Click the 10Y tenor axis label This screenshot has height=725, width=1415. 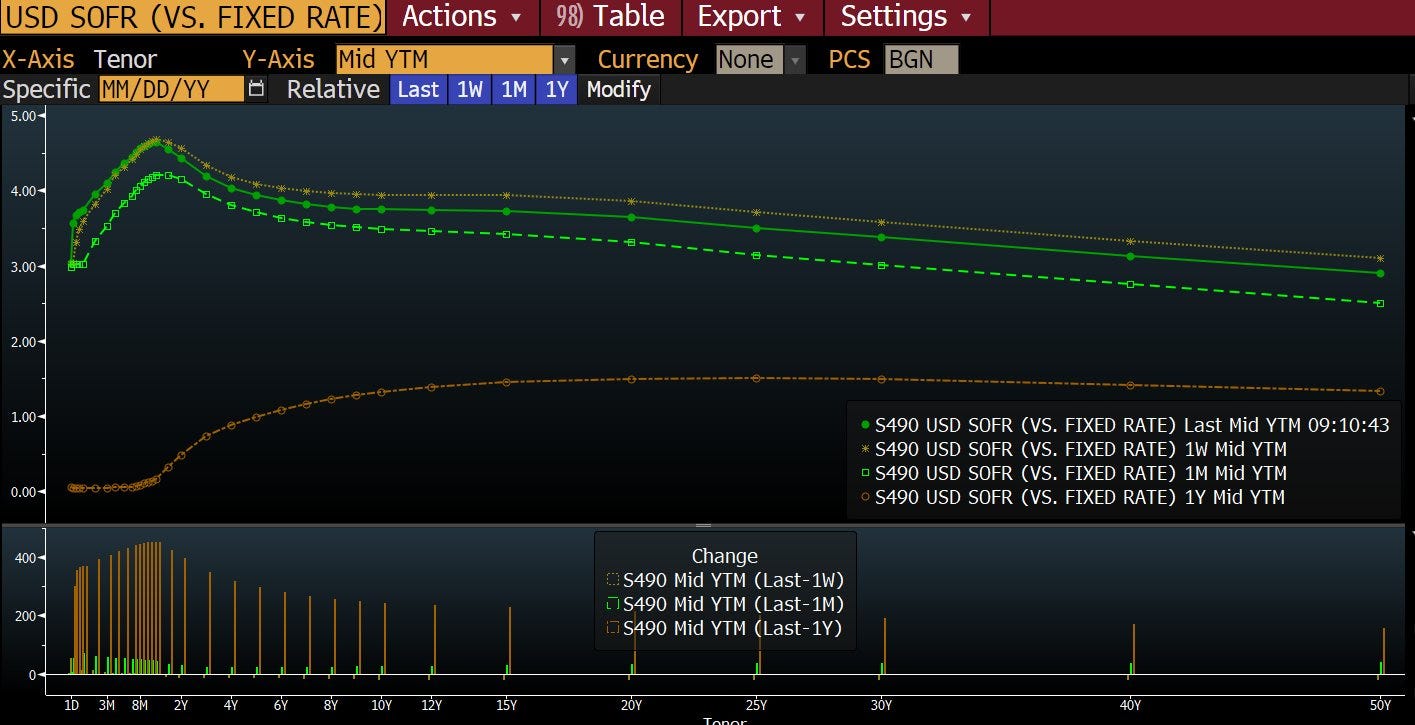[381, 705]
